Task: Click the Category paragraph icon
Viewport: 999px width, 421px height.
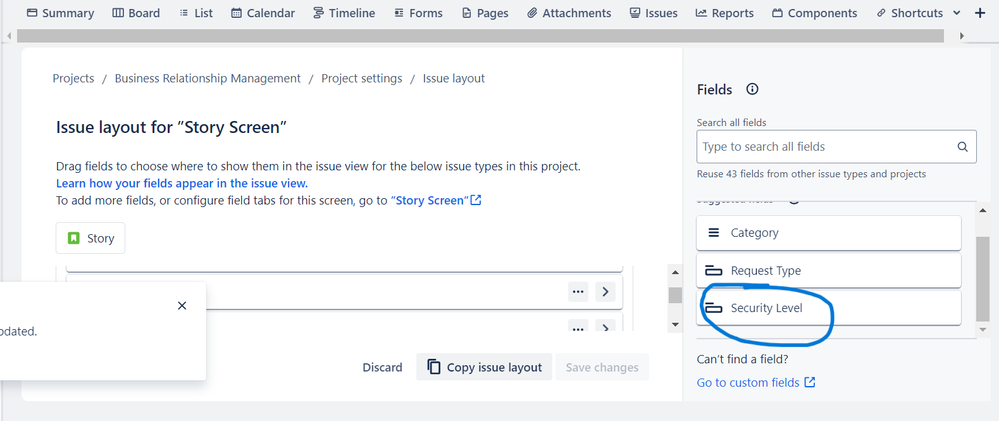Action: click(714, 232)
